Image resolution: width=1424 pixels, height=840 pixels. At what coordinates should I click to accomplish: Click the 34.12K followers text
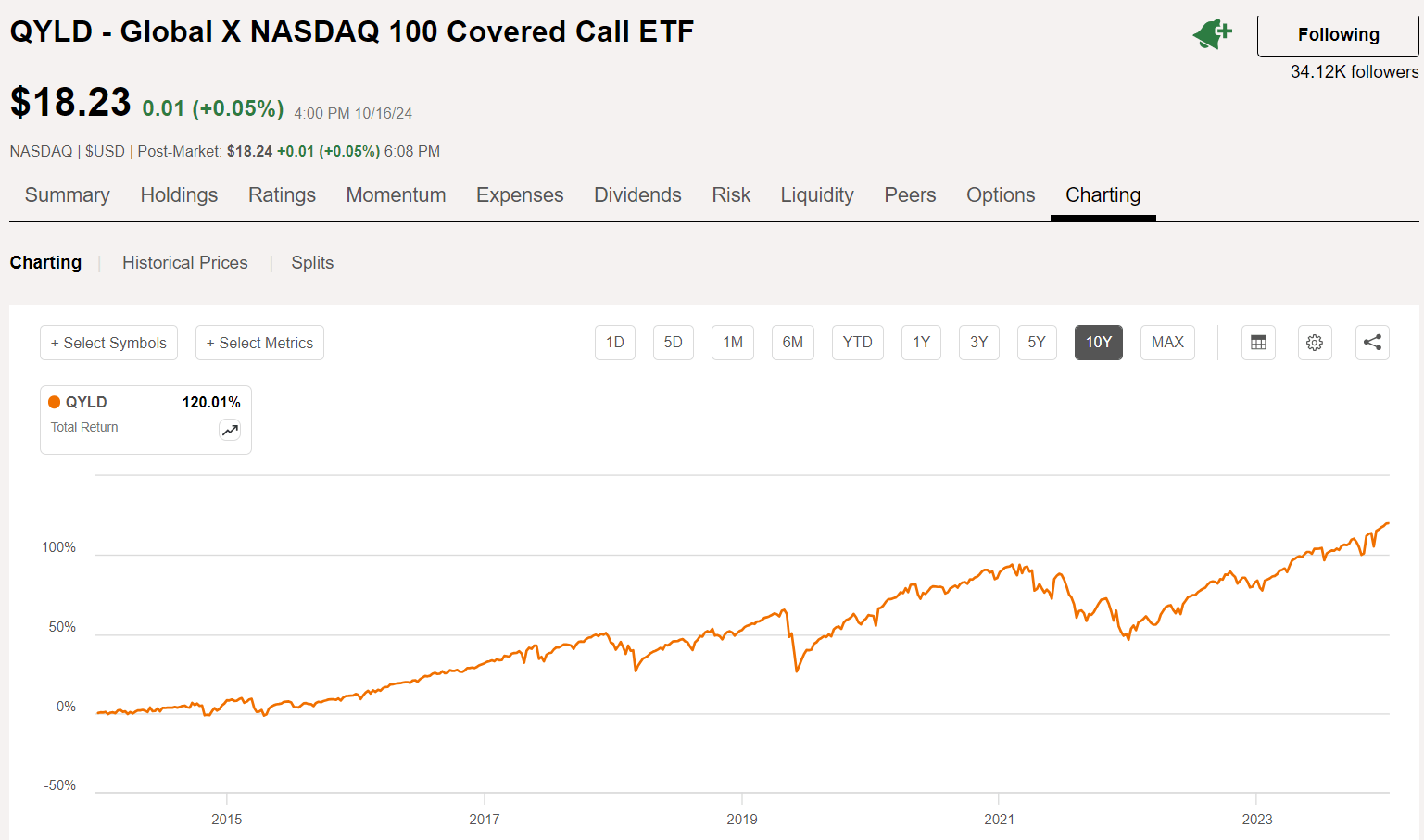click(x=1354, y=71)
